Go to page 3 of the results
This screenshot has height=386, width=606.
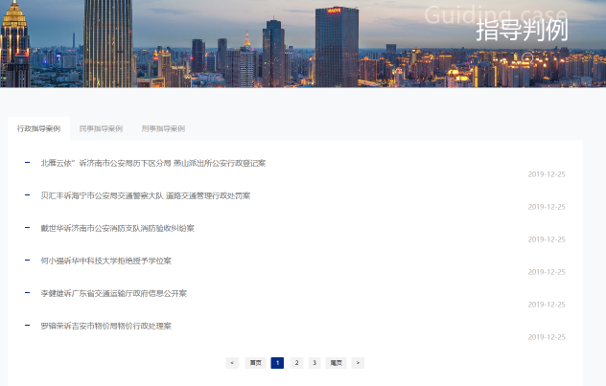click(315, 363)
